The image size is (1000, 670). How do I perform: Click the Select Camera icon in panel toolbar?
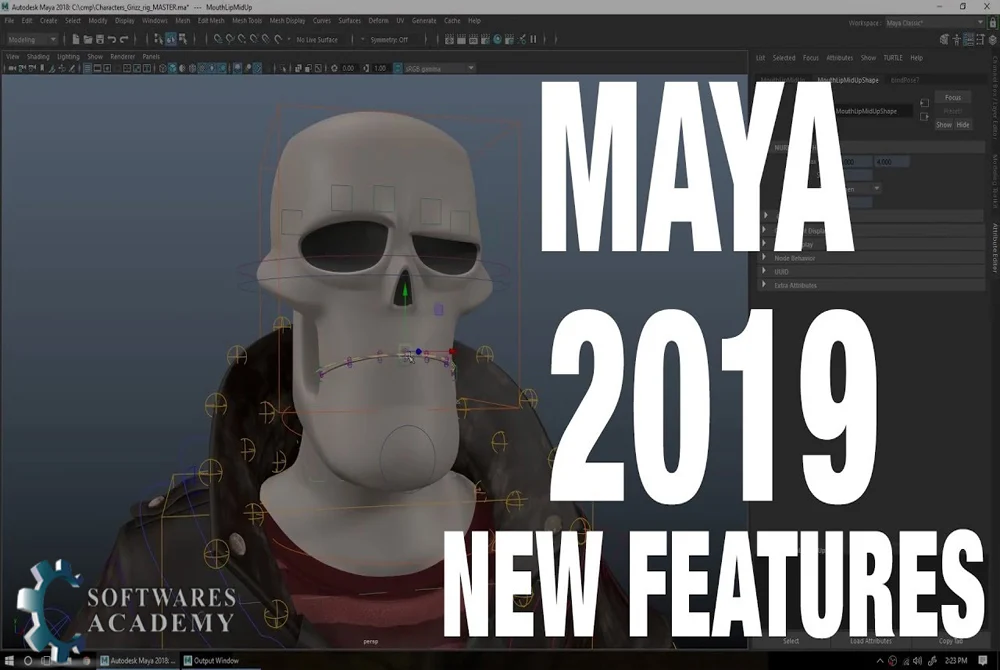coord(12,68)
